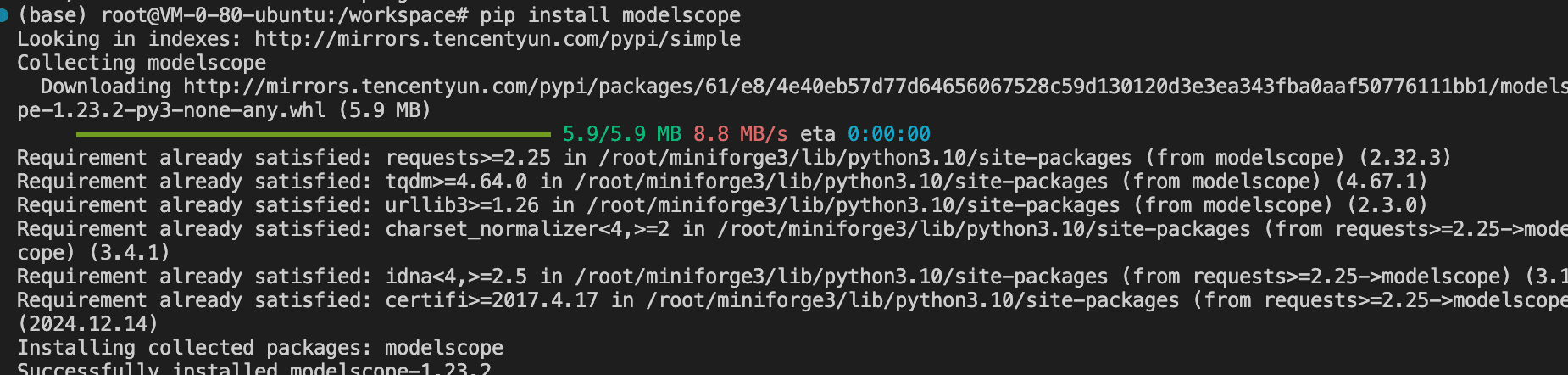Click the green '5.9/5.9 MB' download size
Viewport: 1568px width, 375px height.
click(622, 134)
